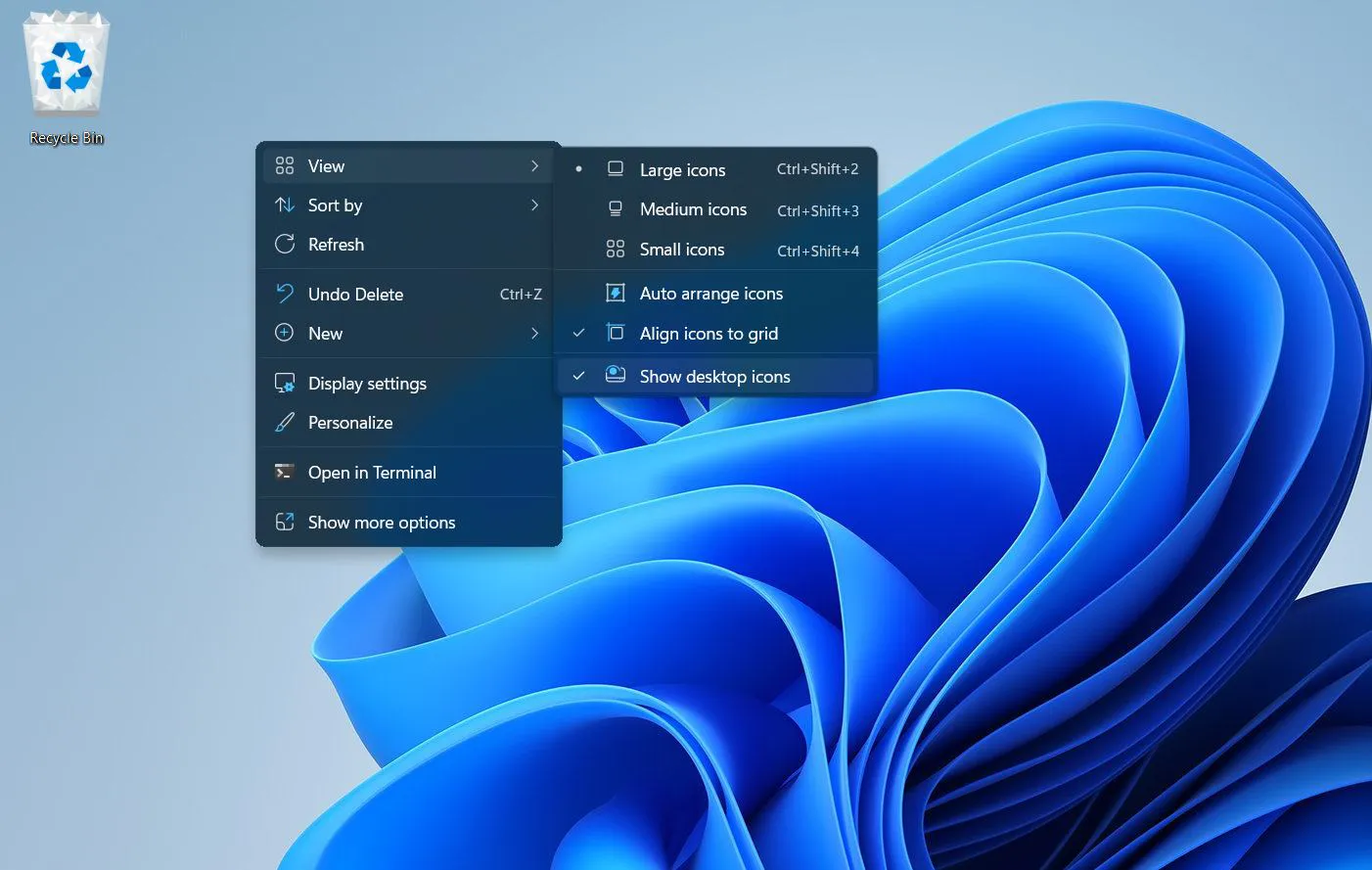Select Medium icons from the submenu

tap(693, 208)
